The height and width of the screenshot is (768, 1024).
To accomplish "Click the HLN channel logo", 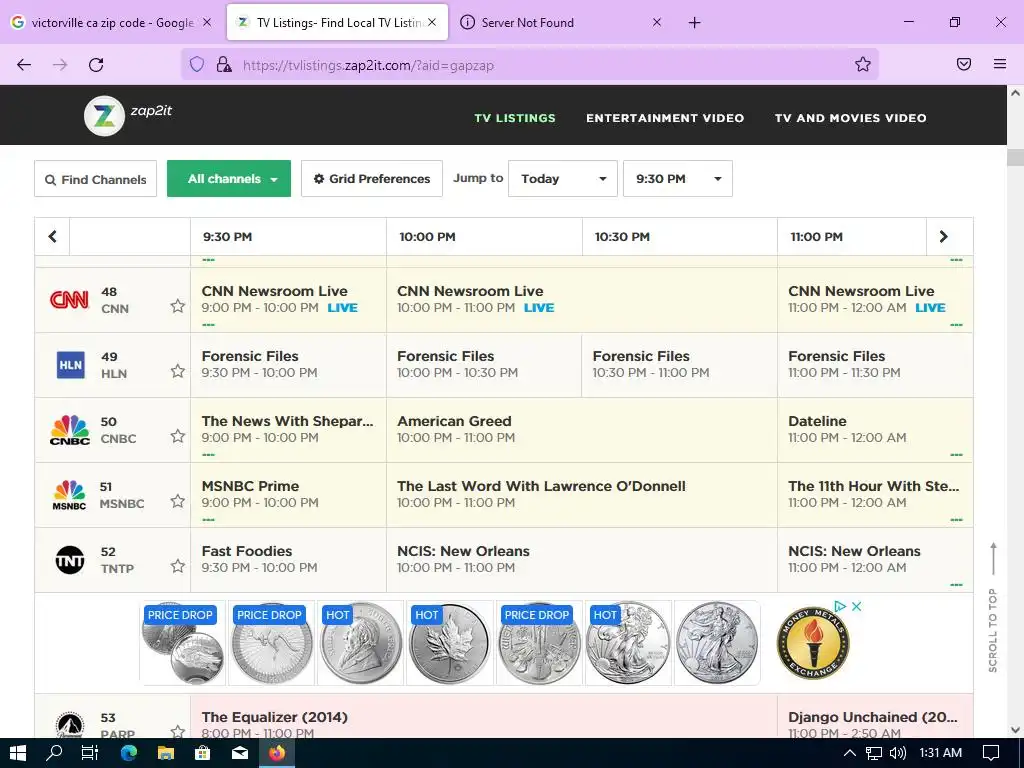I will (71, 365).
